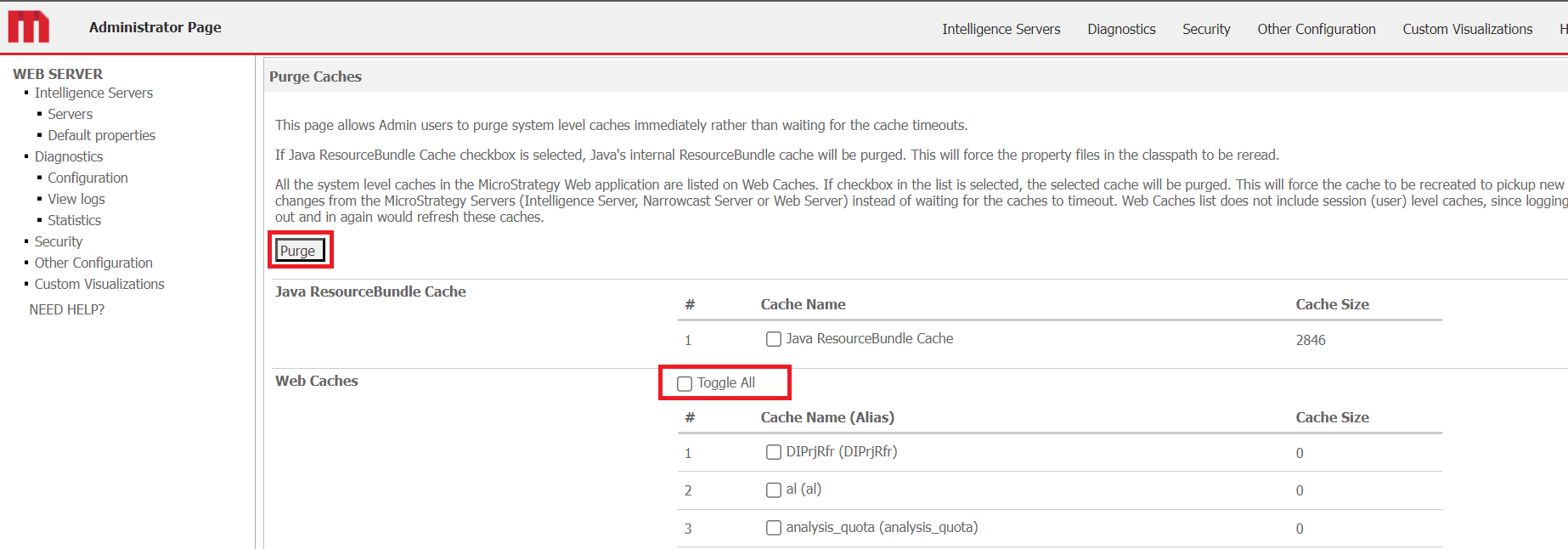Open Other Configuration in the top navigation
Image resolution: width=1568 pixels, height=549 pixels.
(1316, 28)
